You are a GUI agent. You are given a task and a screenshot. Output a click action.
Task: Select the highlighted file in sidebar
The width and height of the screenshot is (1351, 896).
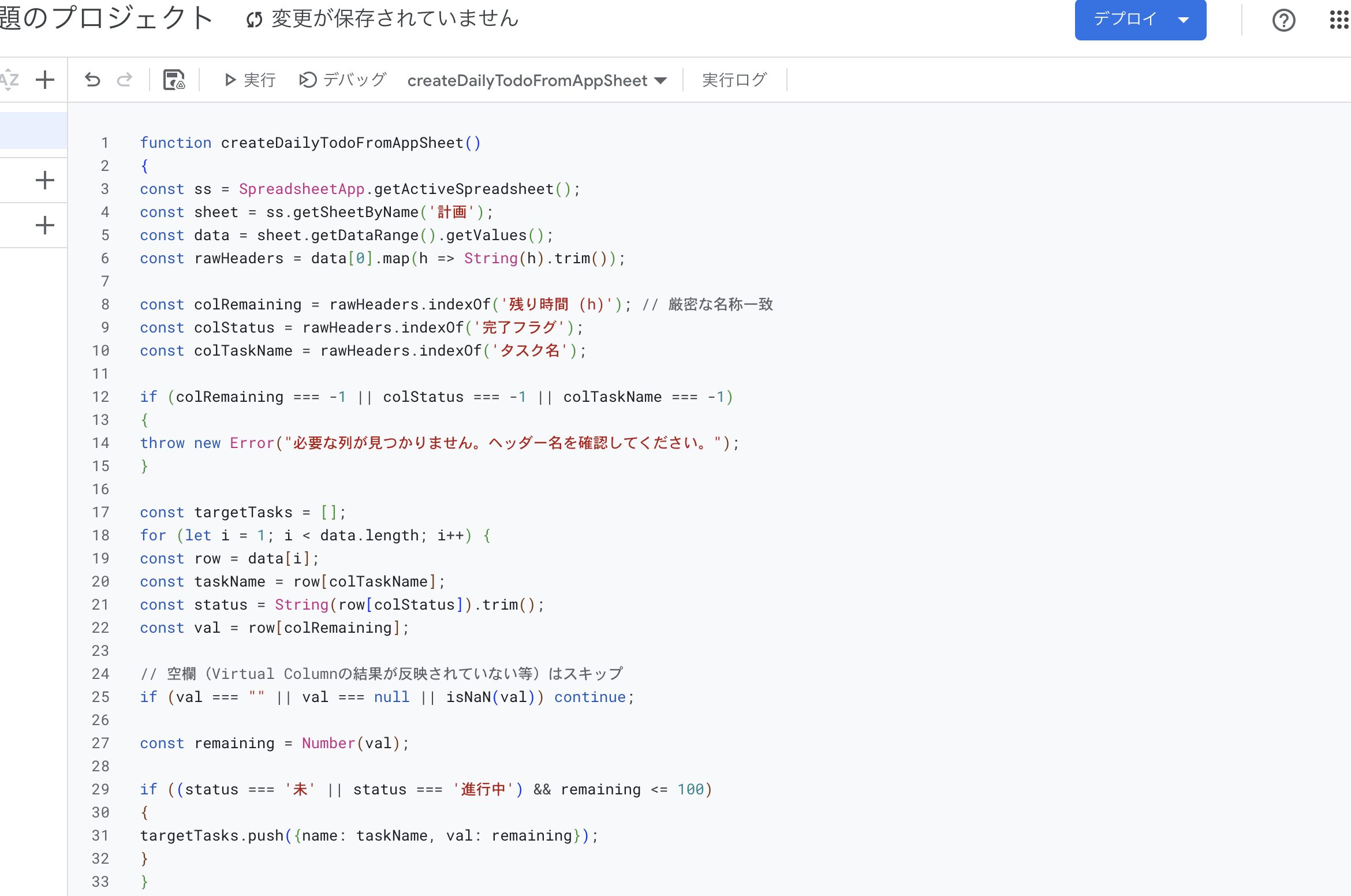33,130
